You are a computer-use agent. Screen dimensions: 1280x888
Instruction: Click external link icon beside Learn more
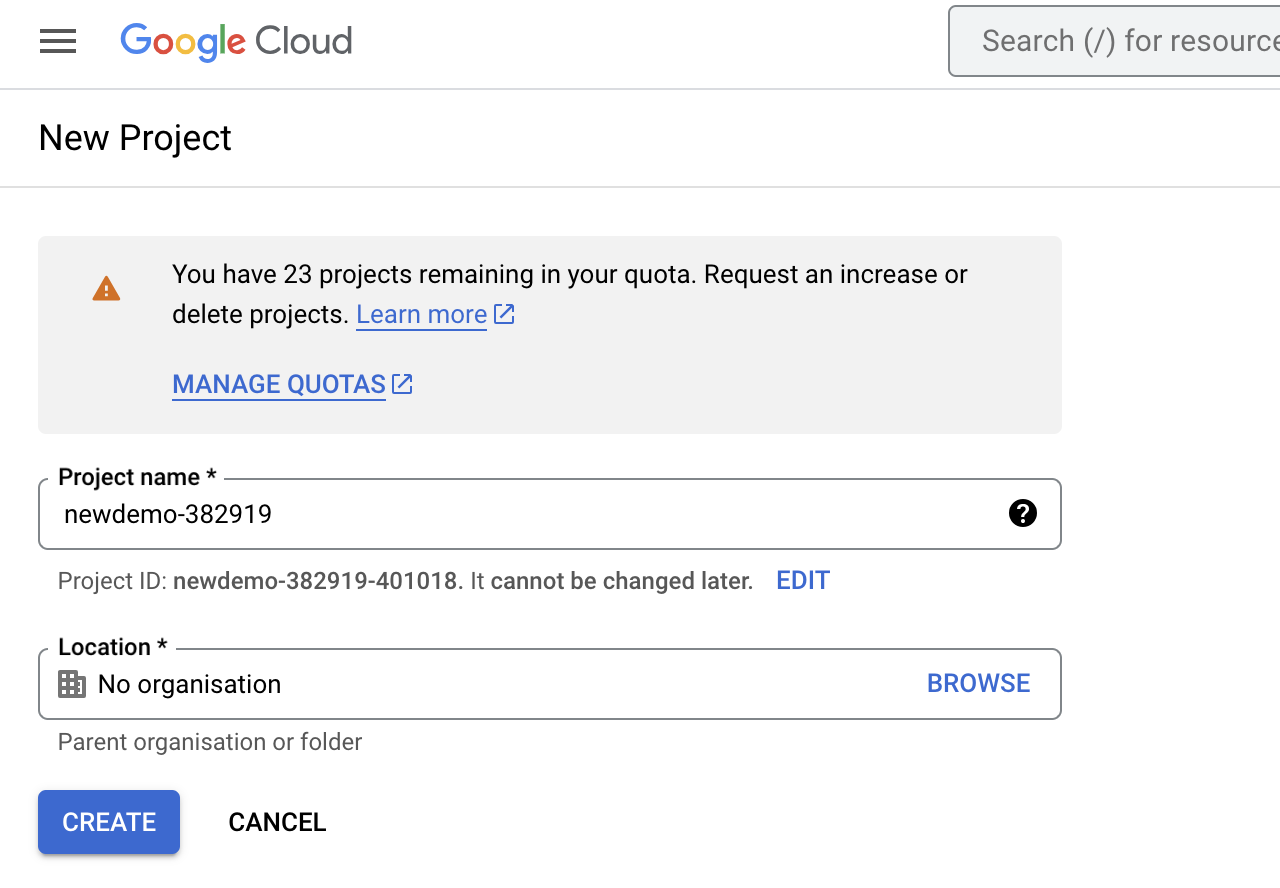point(504,314)
